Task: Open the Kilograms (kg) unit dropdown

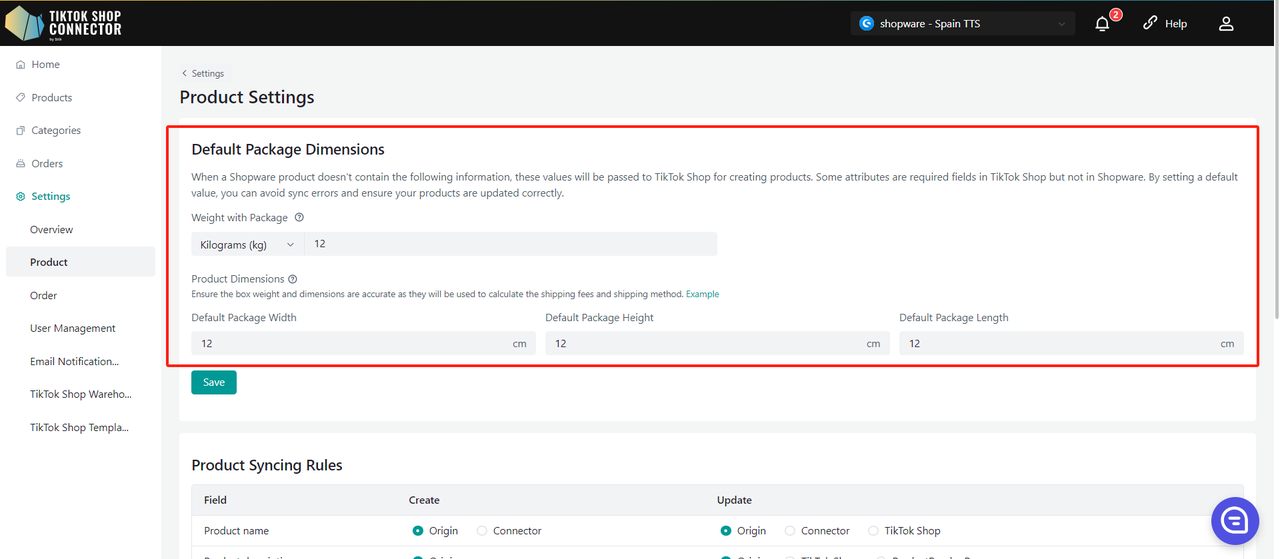Action: (x=248, y=244)
